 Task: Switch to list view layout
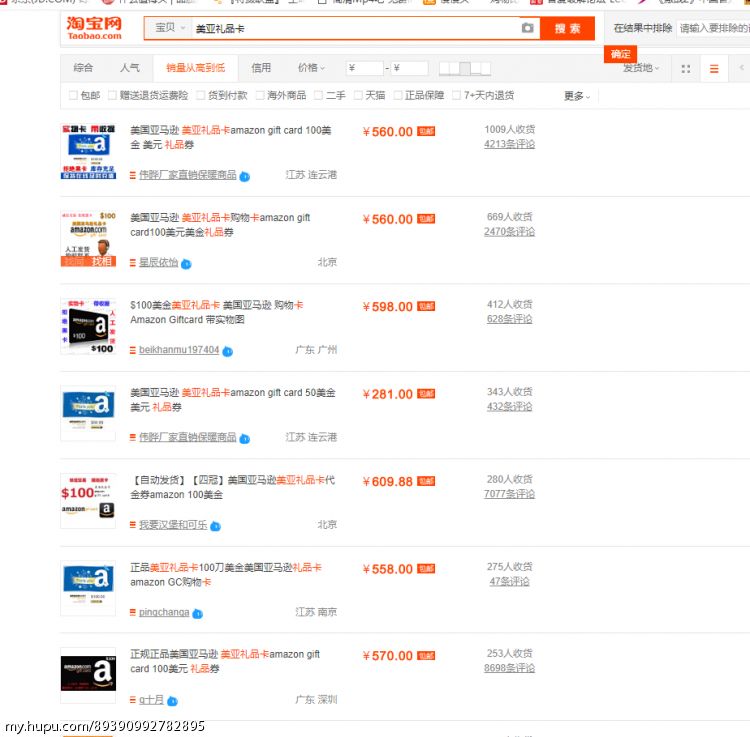click(x=714, y=69)
